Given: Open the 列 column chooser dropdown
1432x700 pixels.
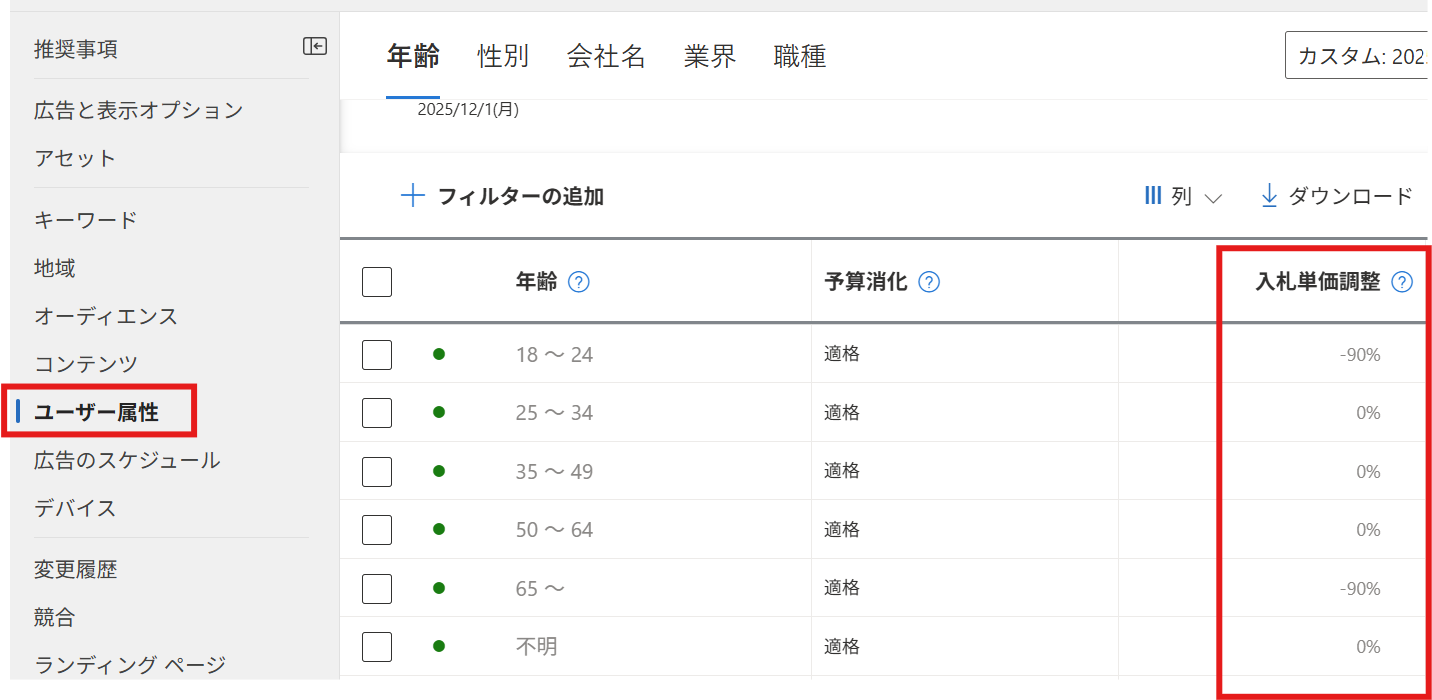Looking at the screenshot, I should point(1182,196).
